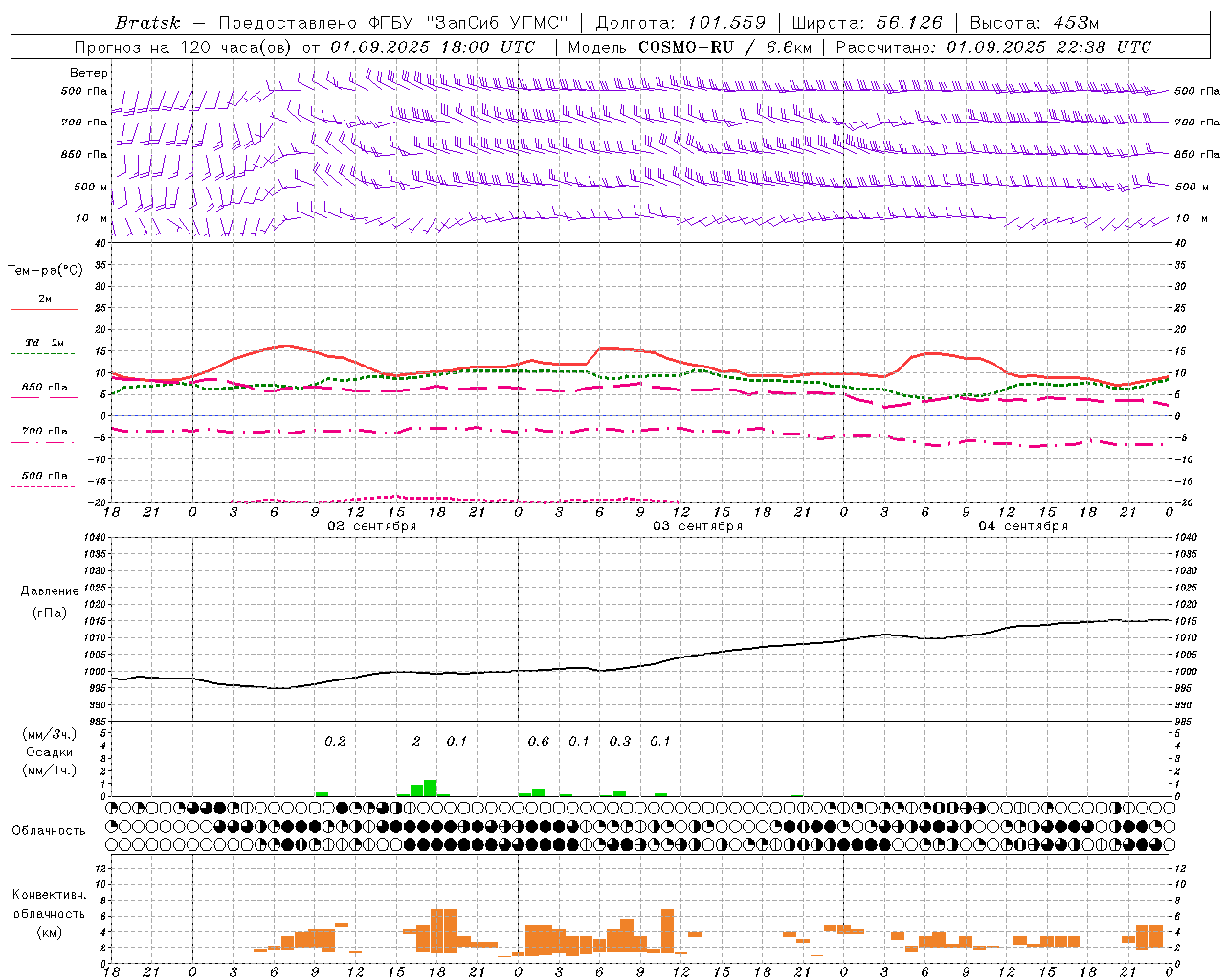Click the 'Тем-ра(°C)' axis title
Screen dimensions: 1225x980
45,271
